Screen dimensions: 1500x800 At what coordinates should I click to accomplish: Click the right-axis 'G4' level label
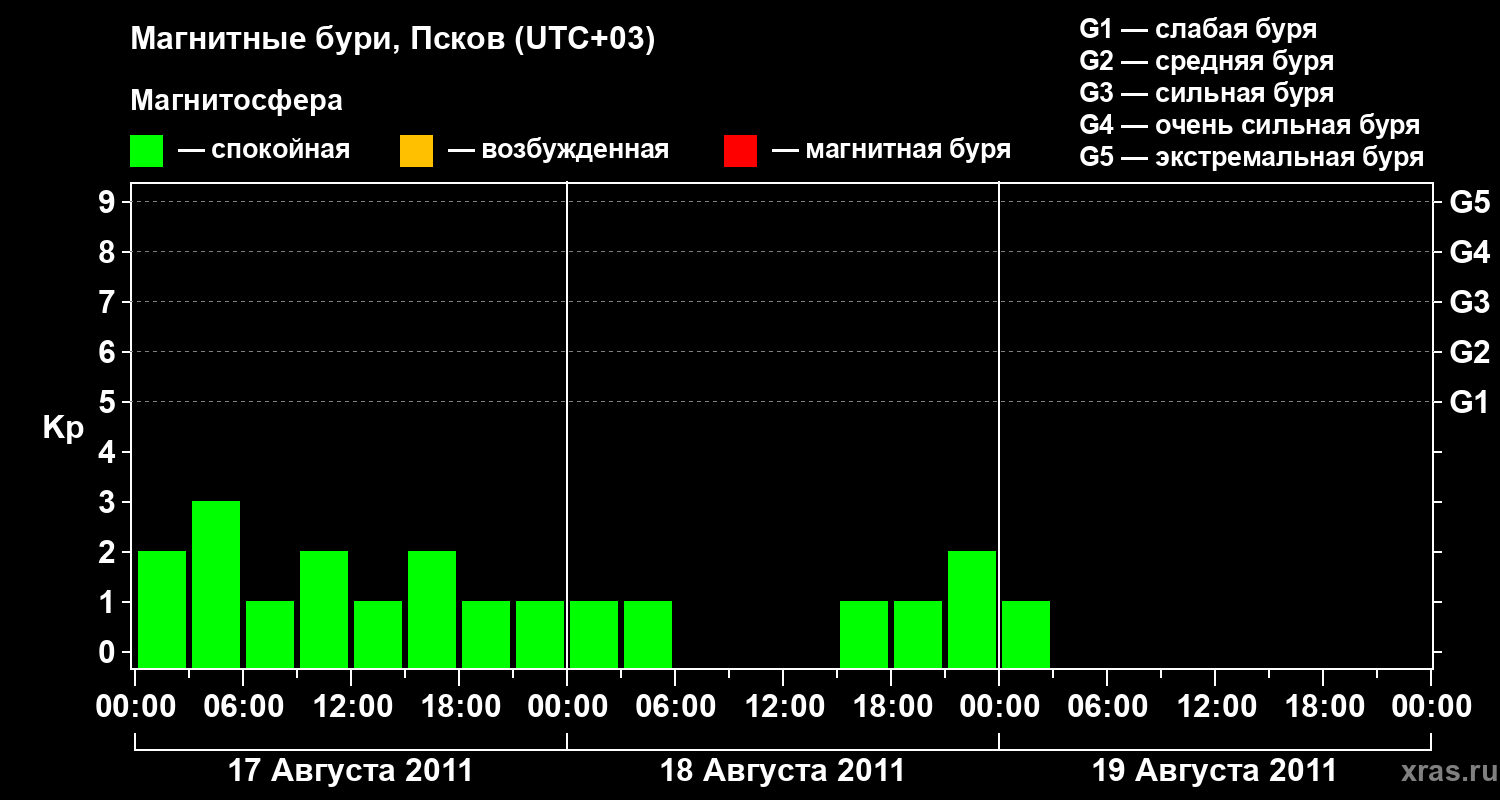[x=1469, y=252]
